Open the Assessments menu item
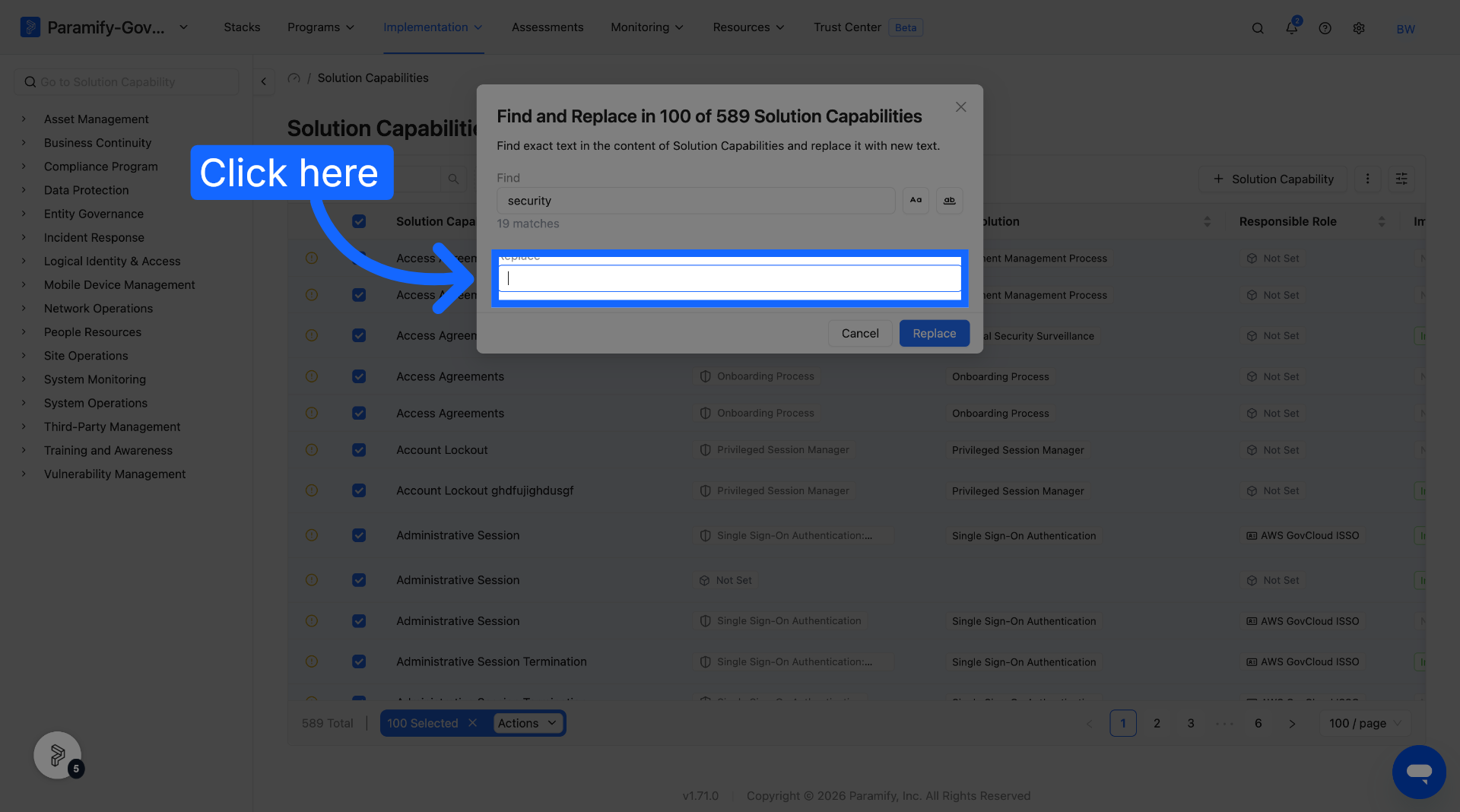This screenshot has width=1460, height=812. pos(547,27)
